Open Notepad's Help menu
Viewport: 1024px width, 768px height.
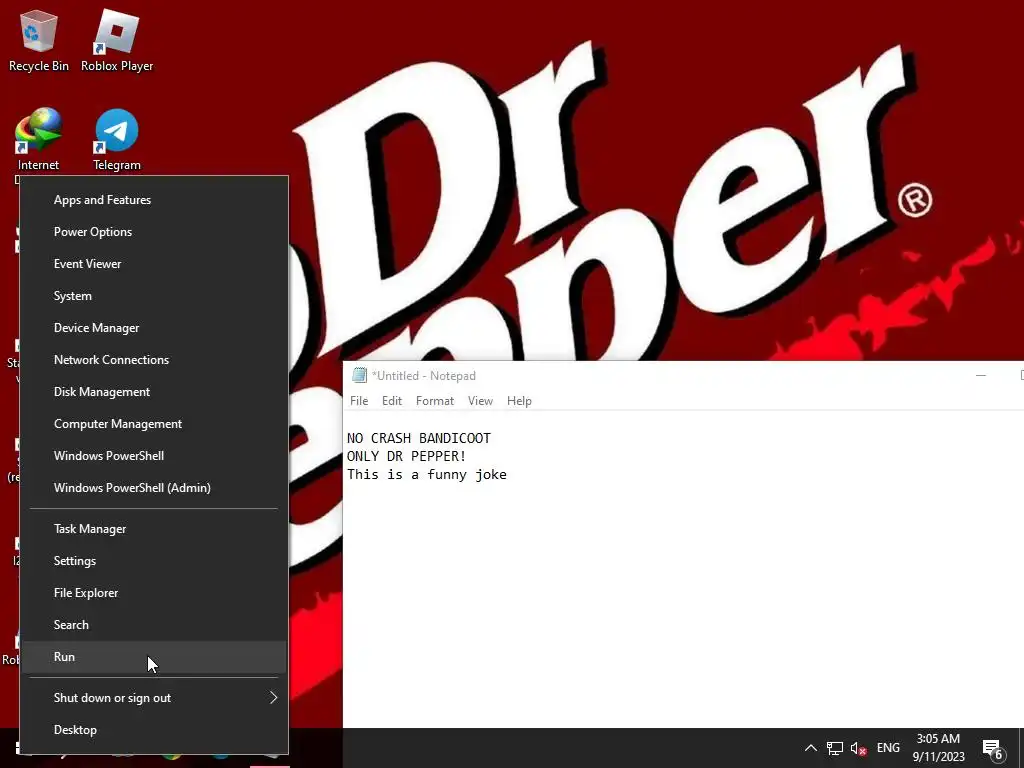[519, 401]
